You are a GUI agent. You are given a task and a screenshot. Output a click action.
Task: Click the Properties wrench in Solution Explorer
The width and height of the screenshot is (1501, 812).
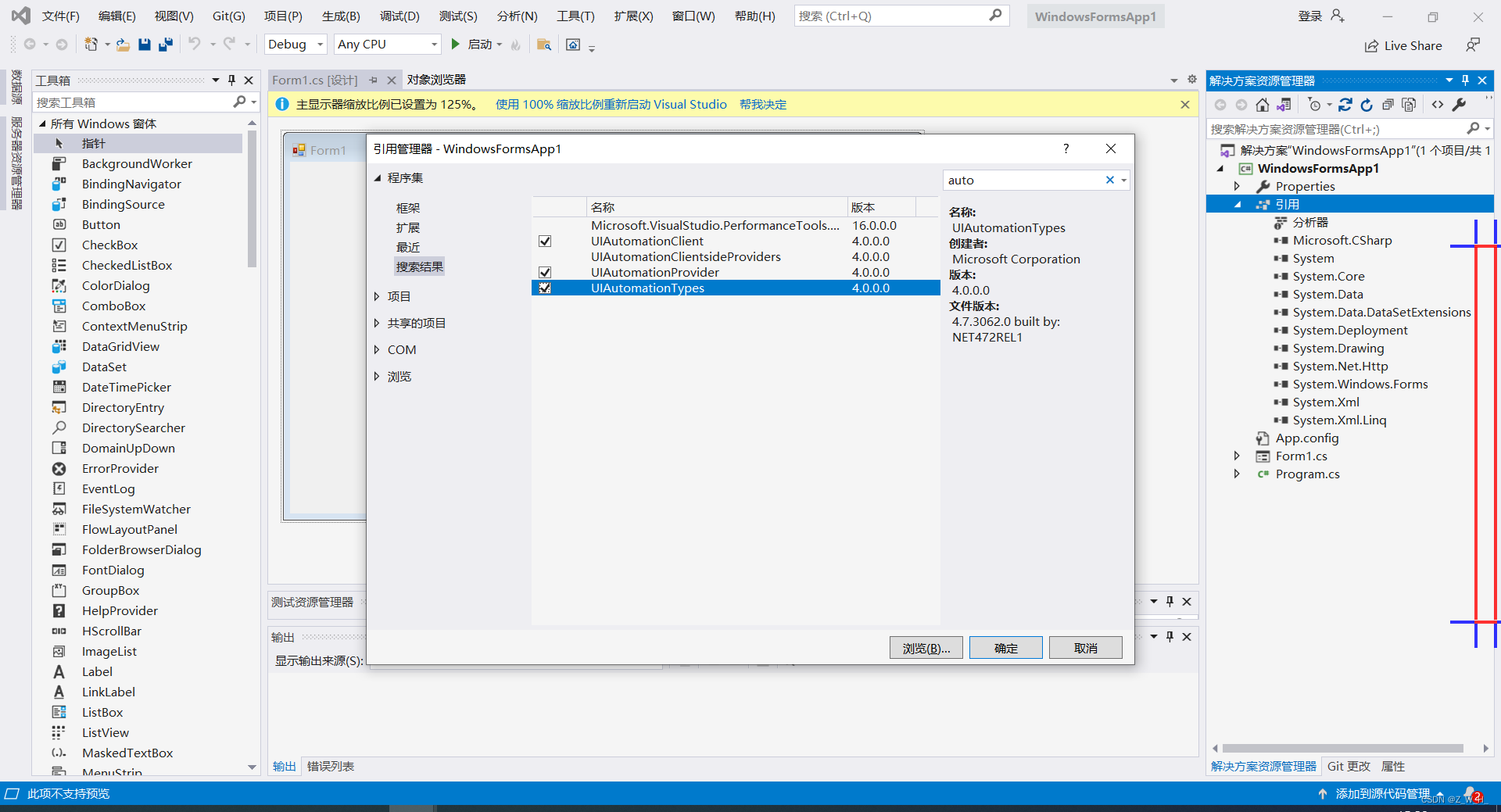(x=1459, y=105)
